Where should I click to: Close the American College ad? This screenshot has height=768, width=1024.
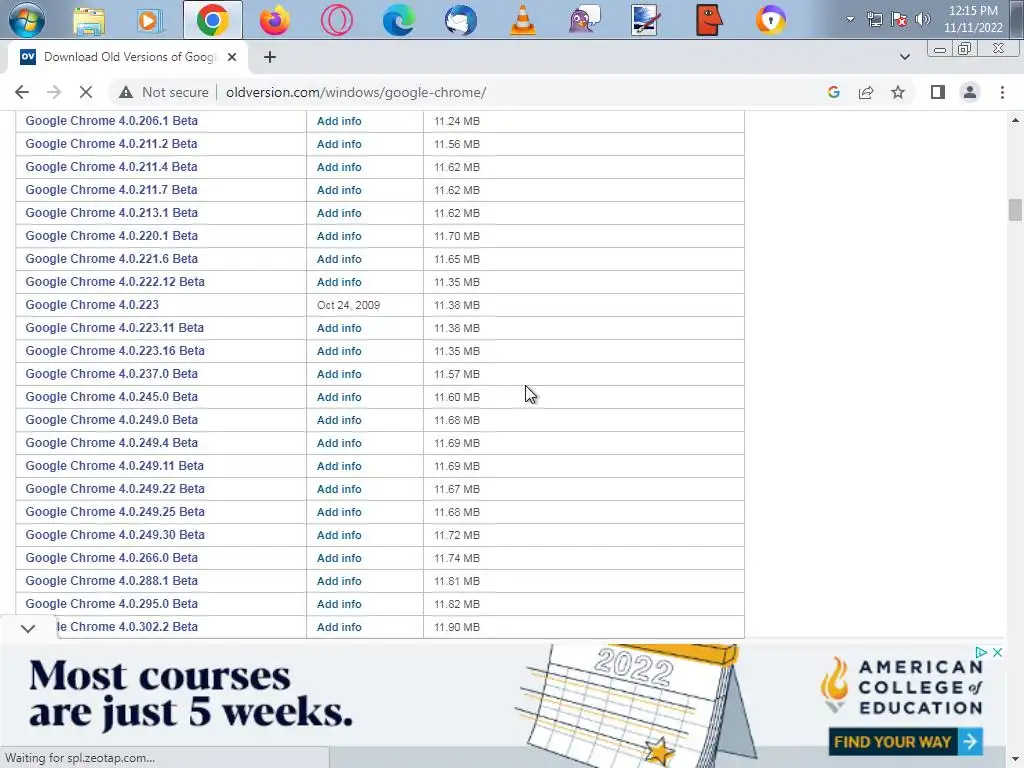point(997,652)
